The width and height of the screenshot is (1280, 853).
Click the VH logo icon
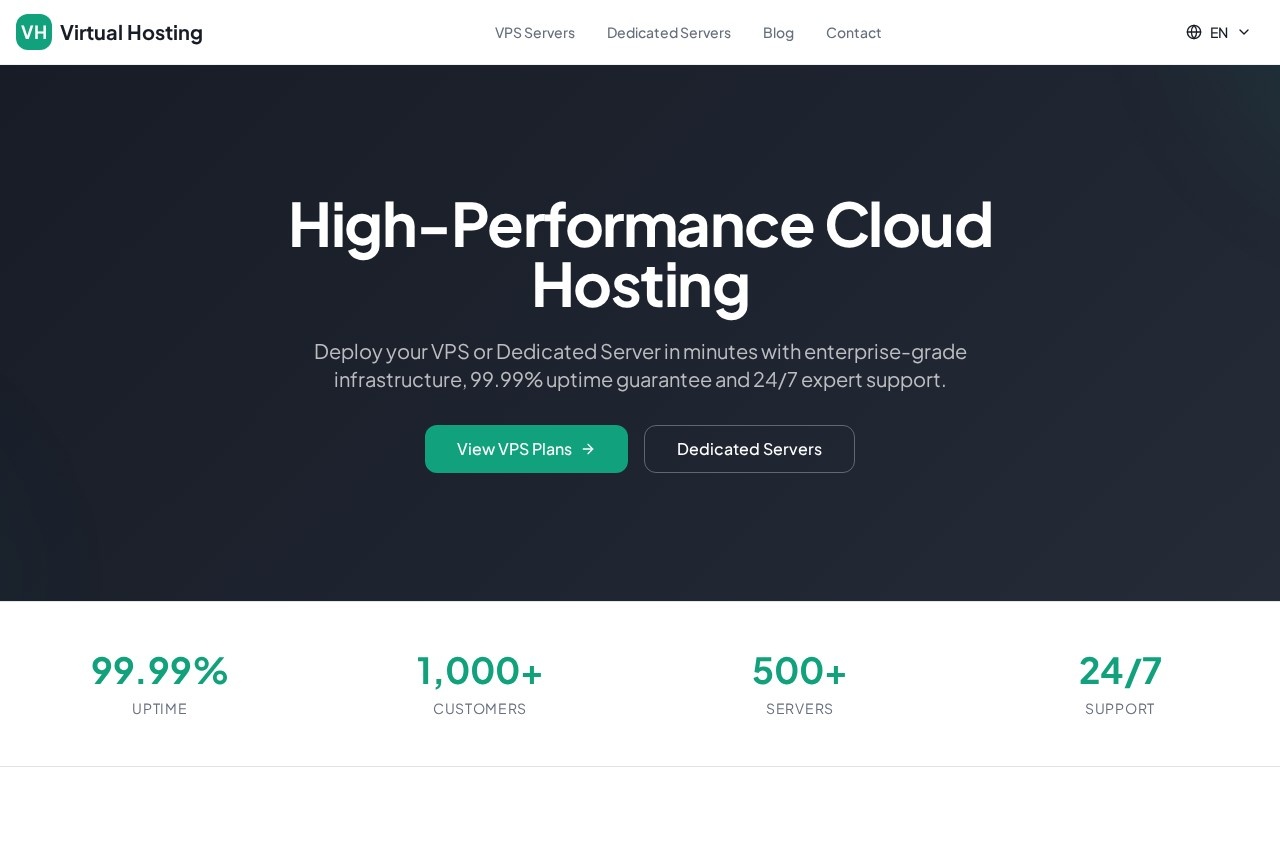(33, 32)
